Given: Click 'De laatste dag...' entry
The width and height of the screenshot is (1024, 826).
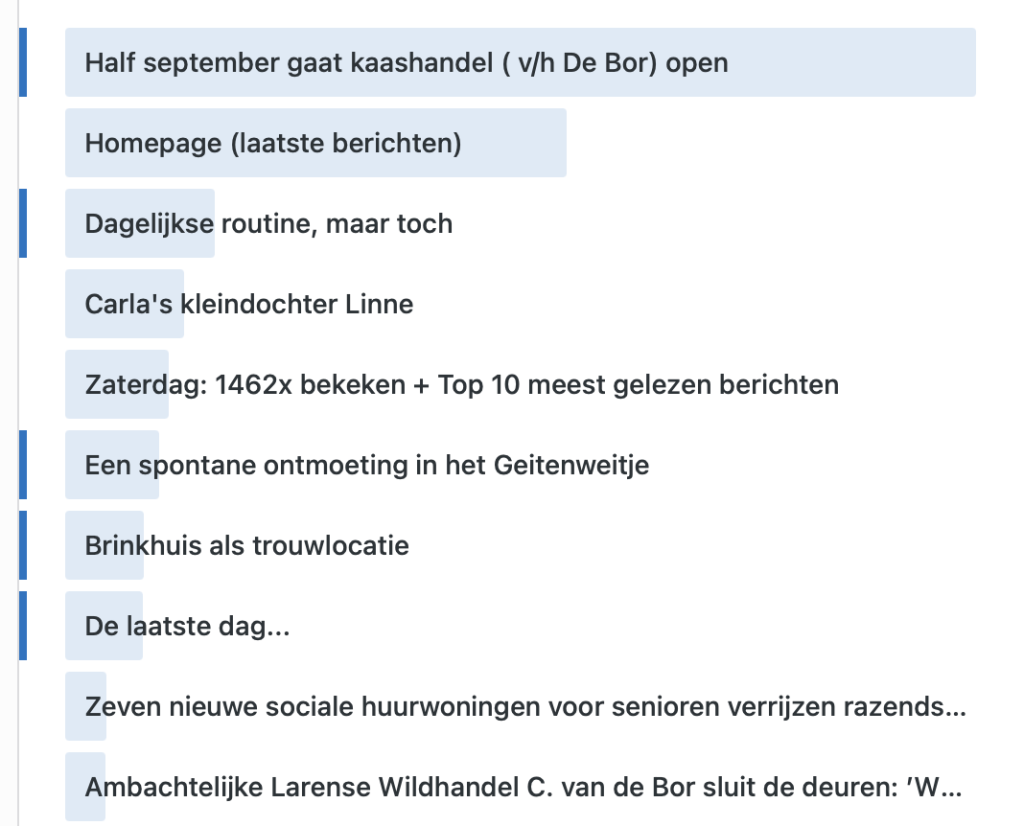Looking at the screenshot, I should click(187, 626).
